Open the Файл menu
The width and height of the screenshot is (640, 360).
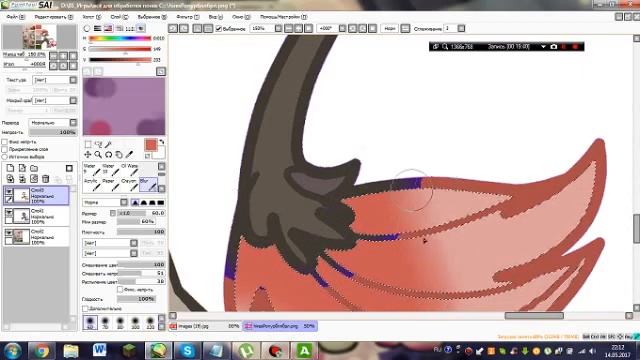pyautogui.click(x=16, y=17)
